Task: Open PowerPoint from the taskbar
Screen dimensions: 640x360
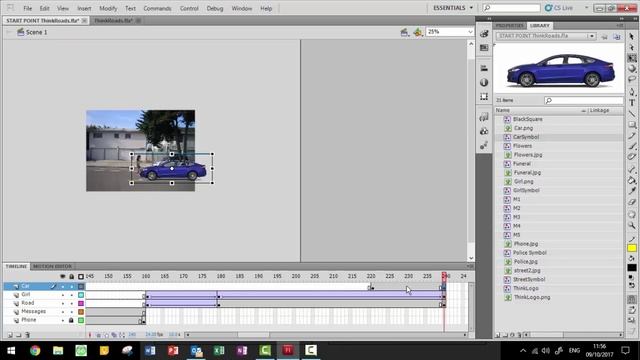Action: 173,351
